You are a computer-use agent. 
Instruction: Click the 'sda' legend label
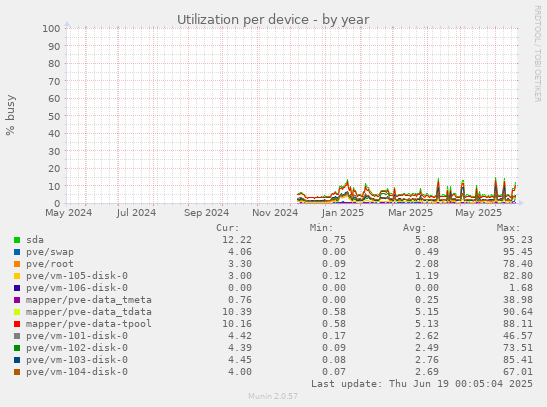(x=35, y=240)
